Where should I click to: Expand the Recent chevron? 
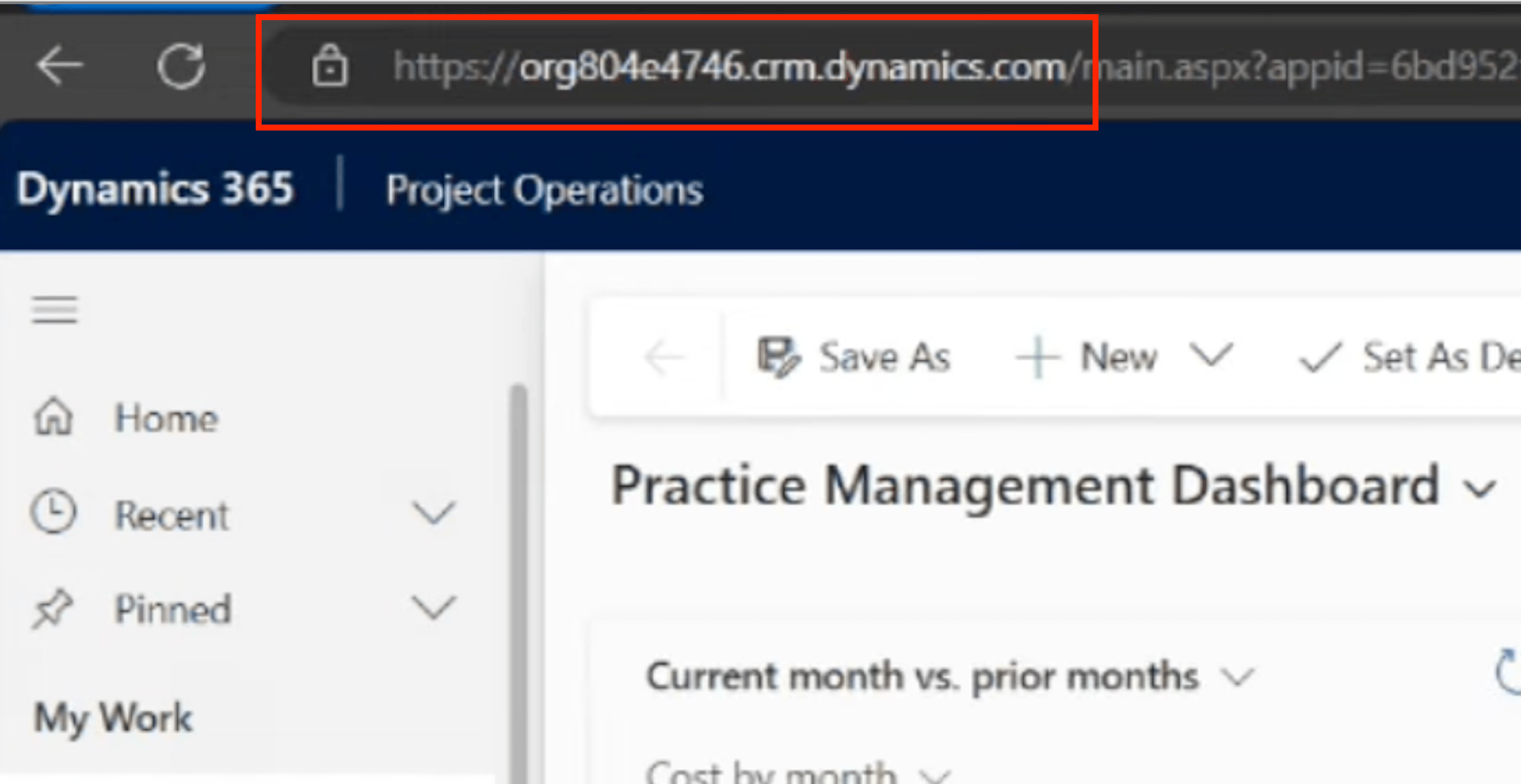pyautogui.click(x=434, y=512)
